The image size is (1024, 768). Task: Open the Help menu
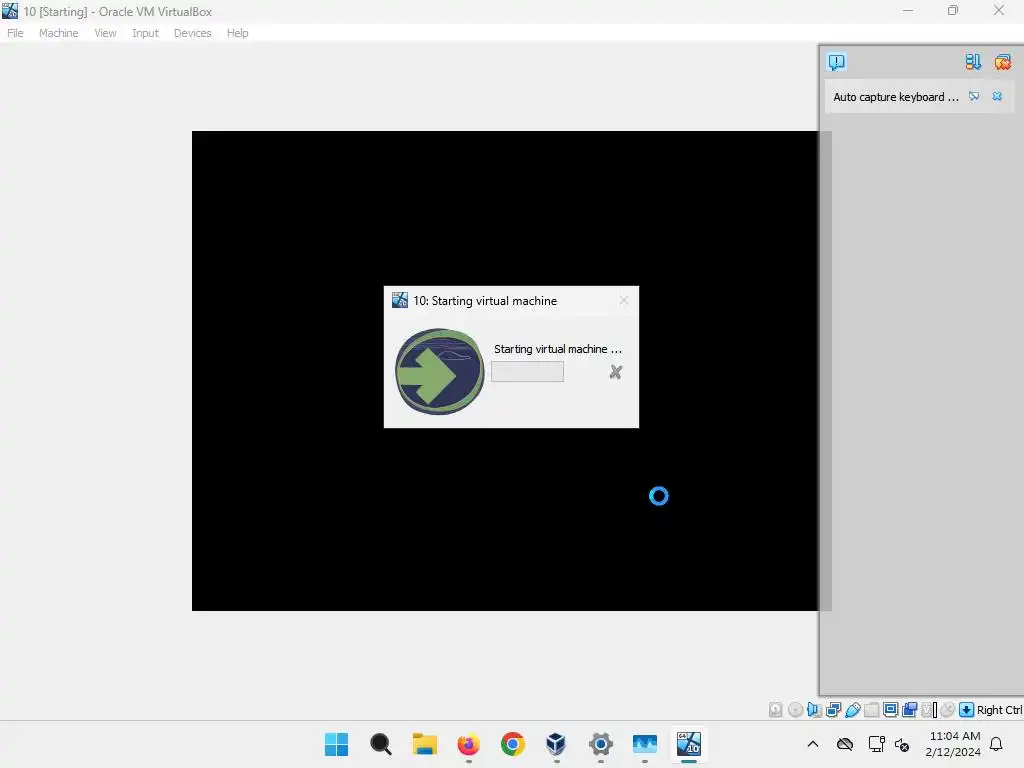237,33
